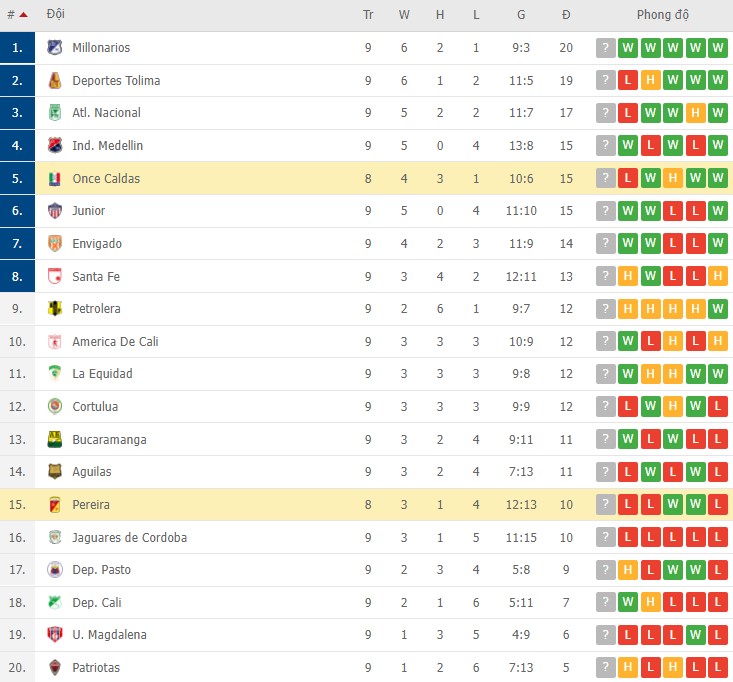Click the Deportes Tolima team logo
733x682 pixels.
pyautogui.click(x=55, y=81)
